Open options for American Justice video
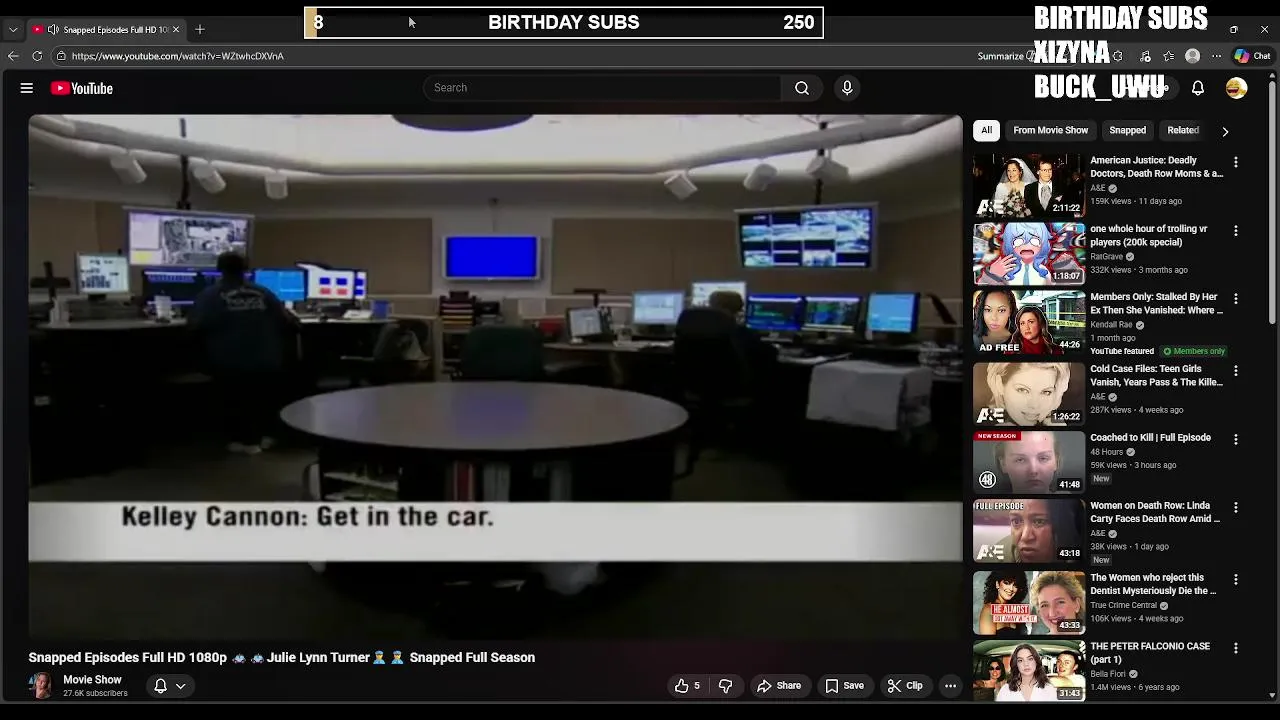Viewport: 1280px width, 720px height. click(1236, 162)
